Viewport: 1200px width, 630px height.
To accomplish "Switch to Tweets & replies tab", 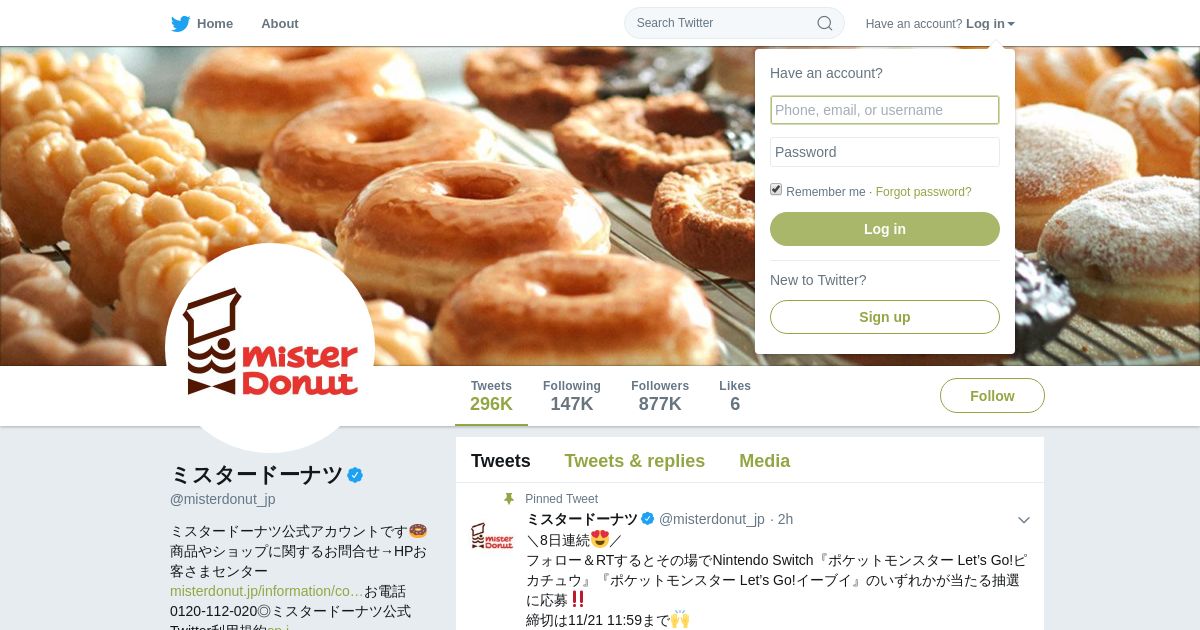I will pos(635,461).
